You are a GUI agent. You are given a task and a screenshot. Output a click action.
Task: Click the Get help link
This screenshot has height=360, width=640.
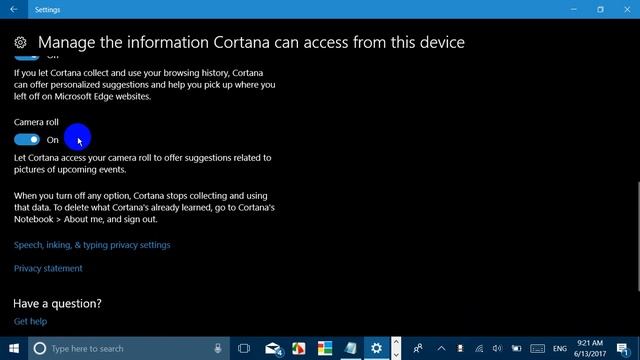tap(30, 321)
